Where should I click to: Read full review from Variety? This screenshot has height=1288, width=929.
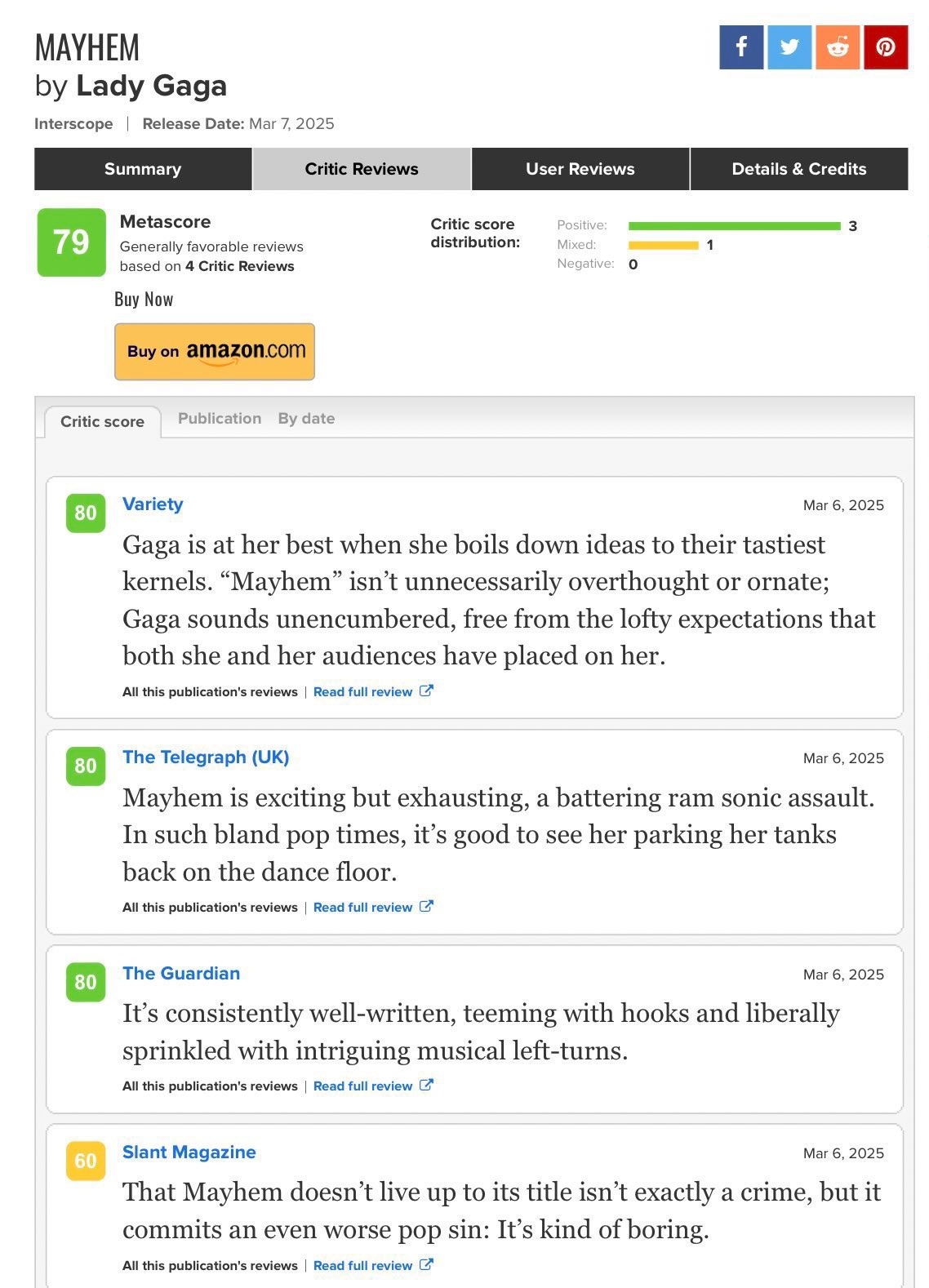(x=363, y=691)
